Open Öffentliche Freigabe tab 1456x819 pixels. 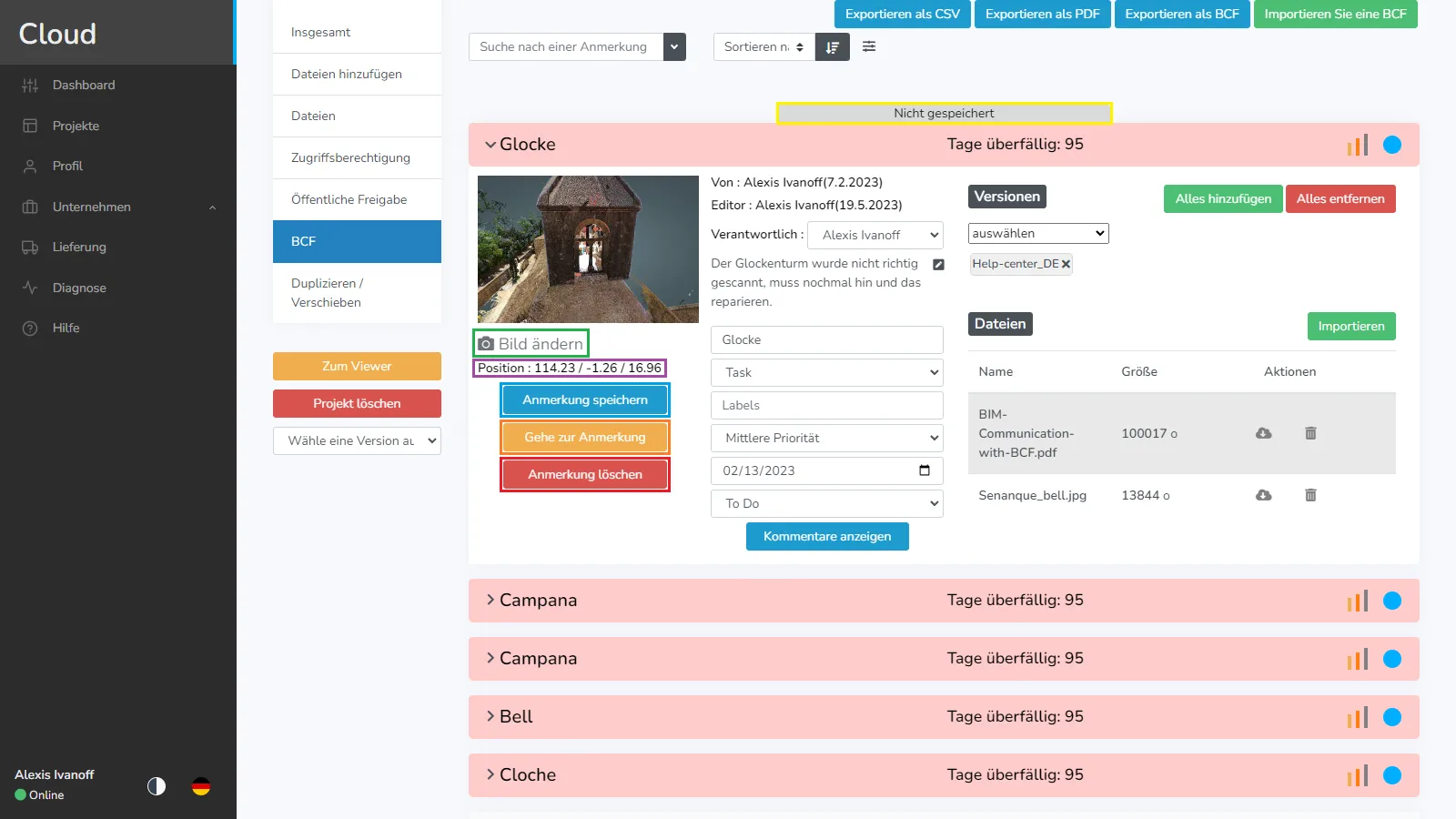point(357,199)
